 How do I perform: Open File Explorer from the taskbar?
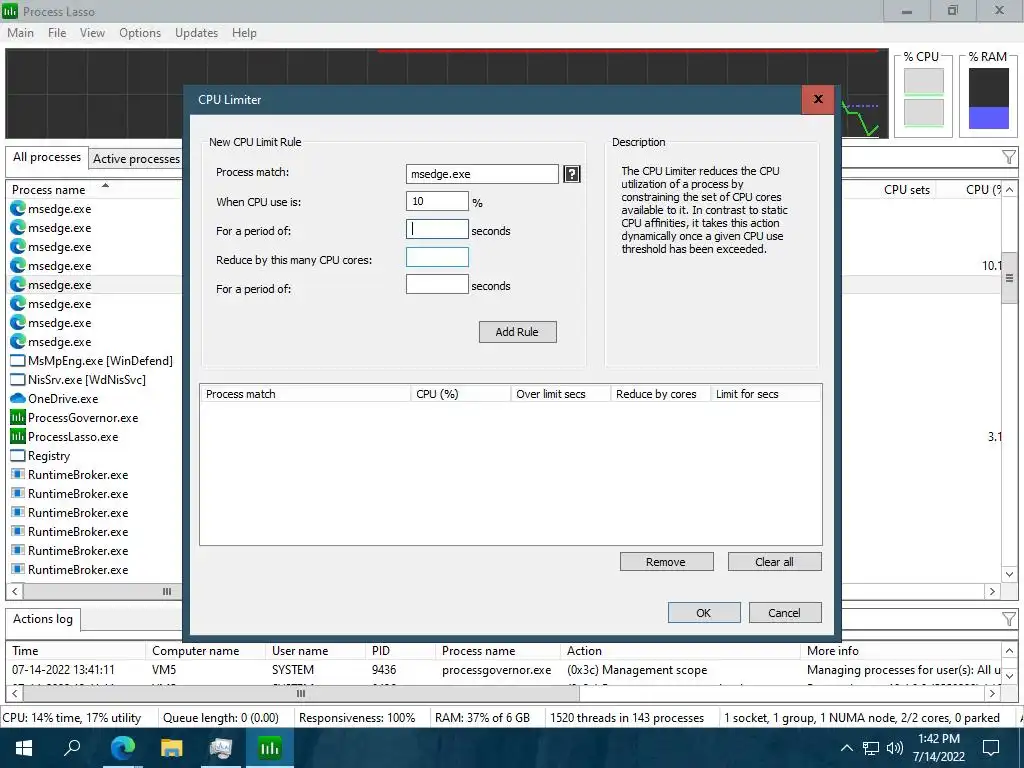point(171,748)
